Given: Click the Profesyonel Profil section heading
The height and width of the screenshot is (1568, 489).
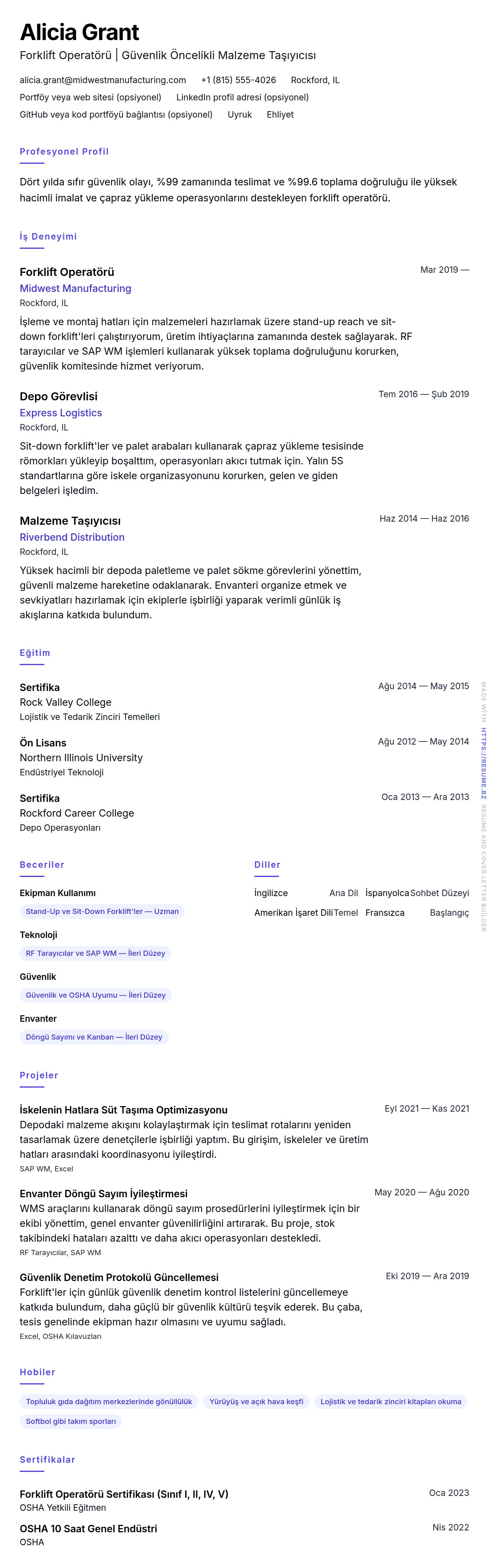Looking at the screenshot, I should click(x=64, y=152).
